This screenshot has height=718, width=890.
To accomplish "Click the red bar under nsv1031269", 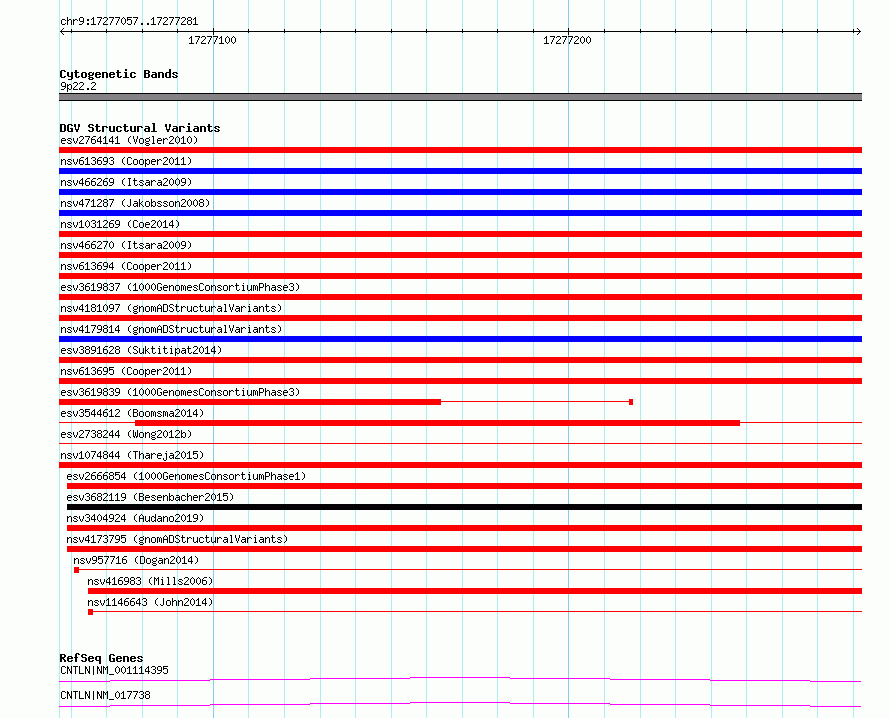I will click(460, 234).
